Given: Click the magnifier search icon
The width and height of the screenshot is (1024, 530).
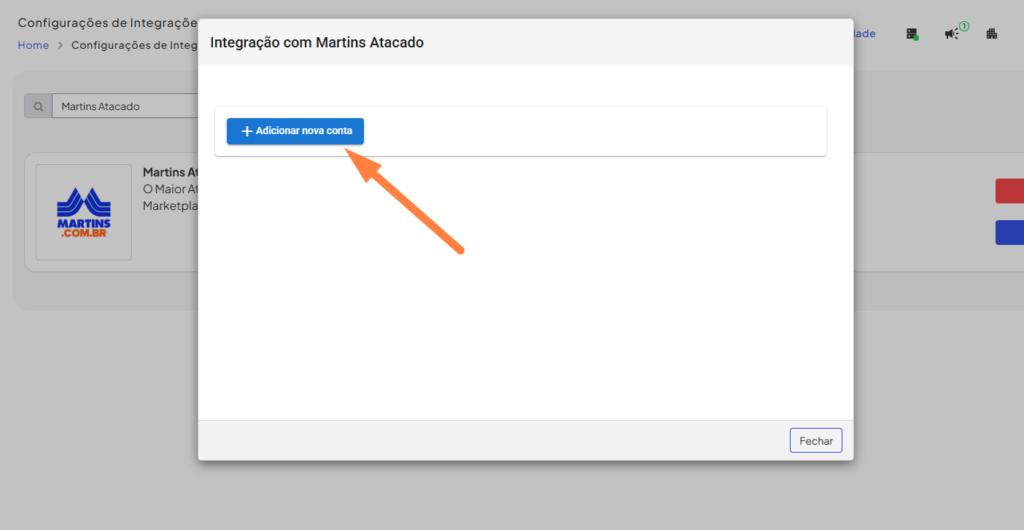Looking at the screenshot, I should click(x=38, y=106).
